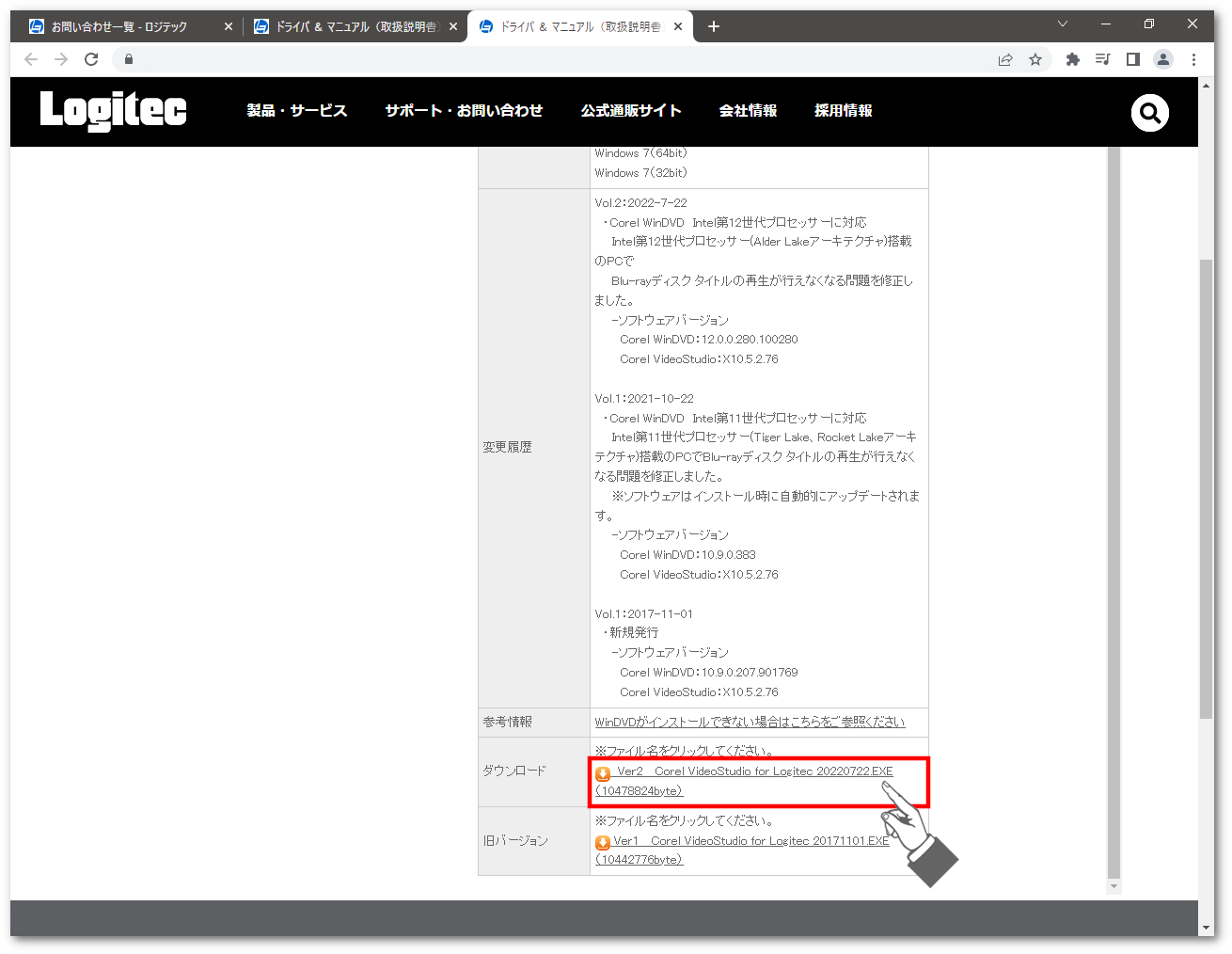Screen dimensions: 1232x954
Task: Select the text Vol.2:2022-7-22
Action: [x=640, y=202]
